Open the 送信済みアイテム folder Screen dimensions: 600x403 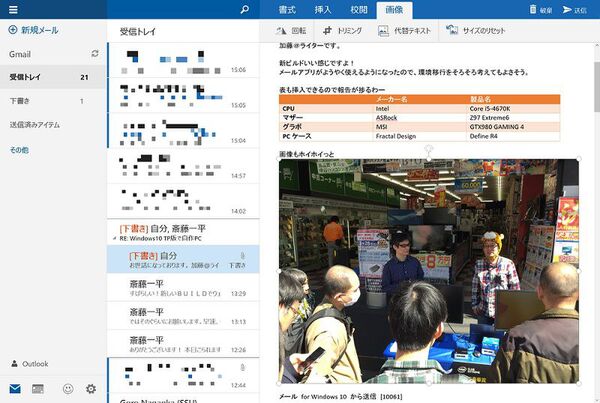53,125
